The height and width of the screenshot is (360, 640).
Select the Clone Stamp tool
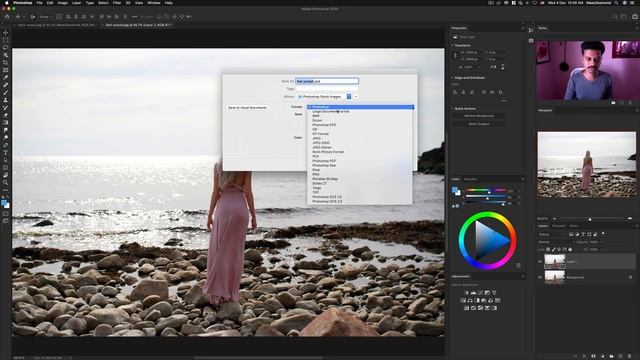coord(5,100)
